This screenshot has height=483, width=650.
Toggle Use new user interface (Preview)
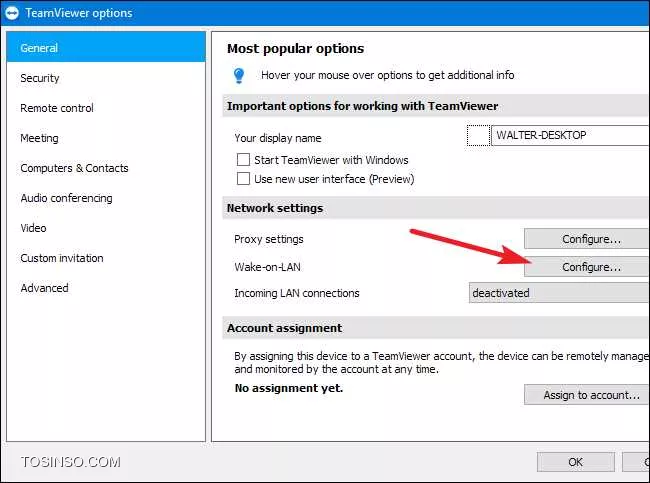[243, 179]
